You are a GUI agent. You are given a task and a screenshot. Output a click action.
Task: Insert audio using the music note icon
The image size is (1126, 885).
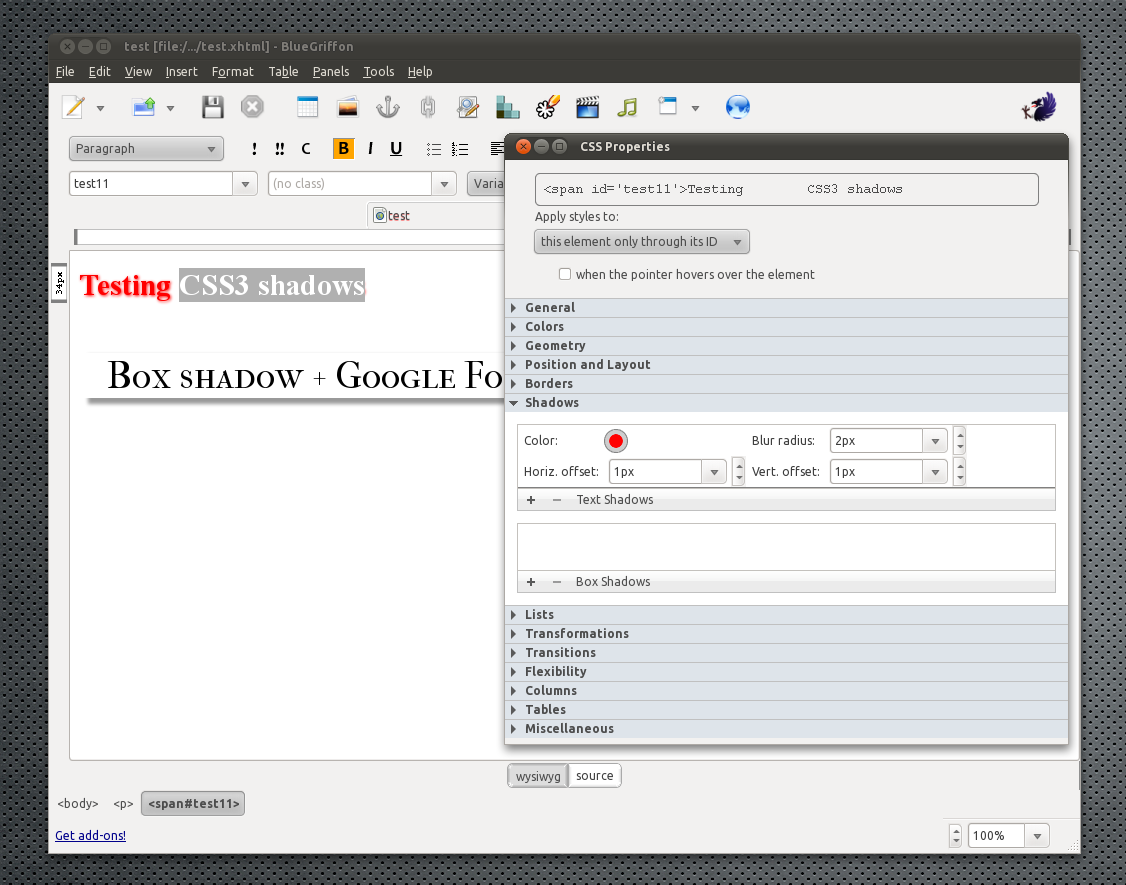coord(627,107)
